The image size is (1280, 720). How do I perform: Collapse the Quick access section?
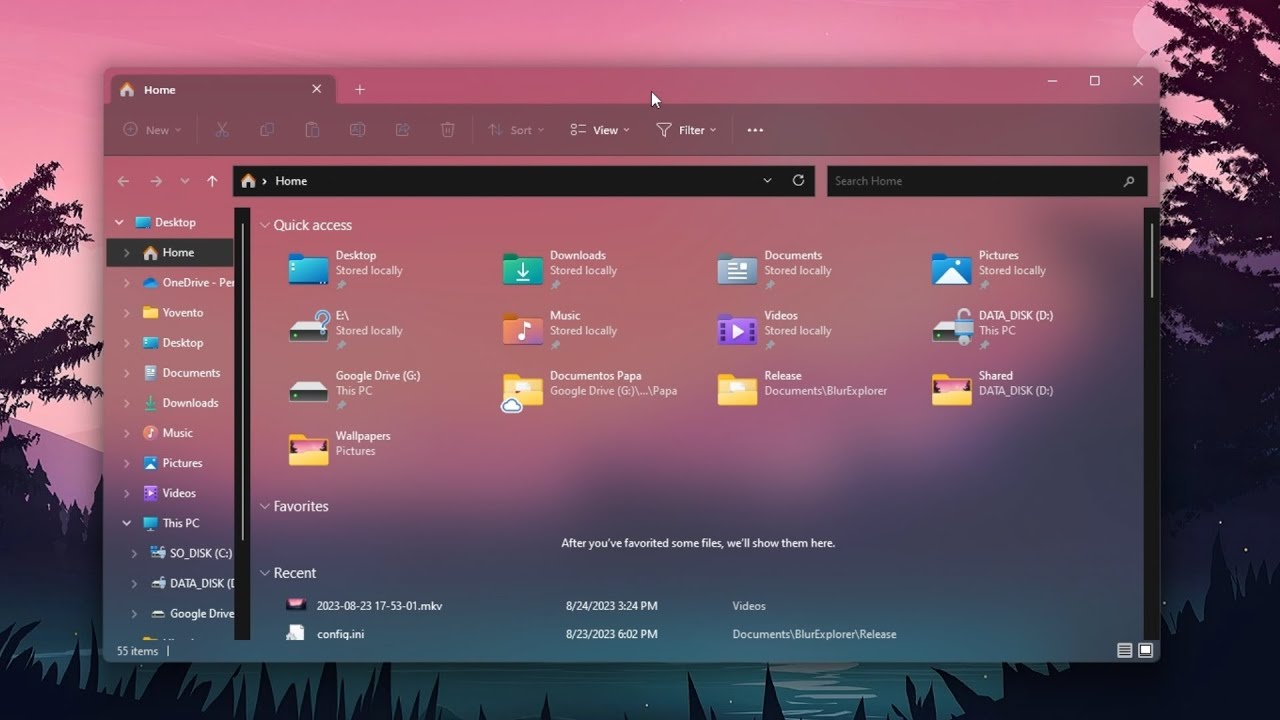[x=265, y=226]
